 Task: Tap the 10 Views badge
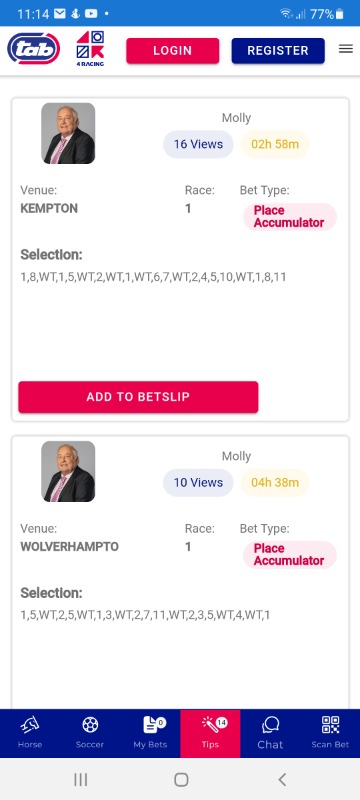[x=198, y=482]
